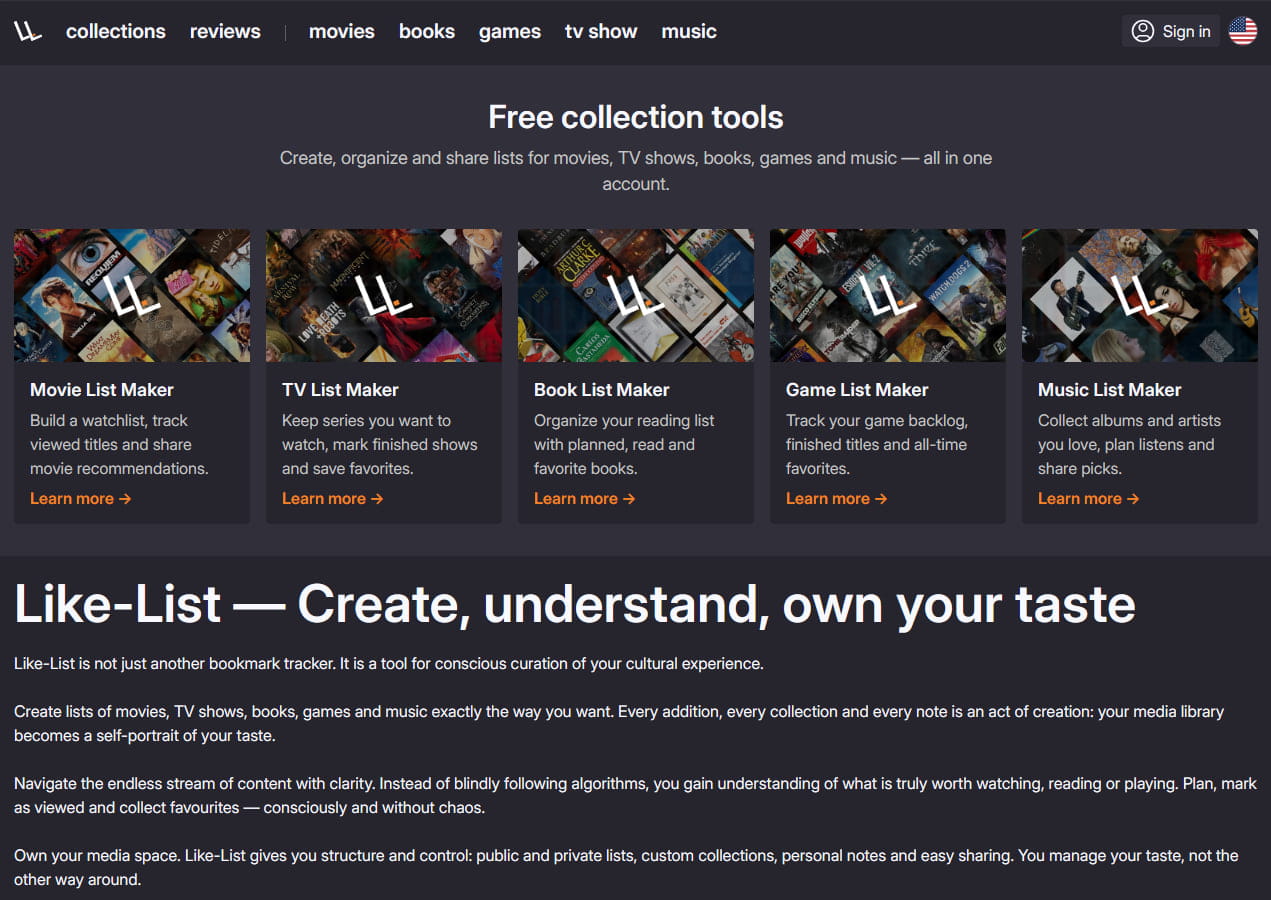This screenshot has height=900, width=1271.
Task: Open the collections menu item
Action: coord(116,31)
